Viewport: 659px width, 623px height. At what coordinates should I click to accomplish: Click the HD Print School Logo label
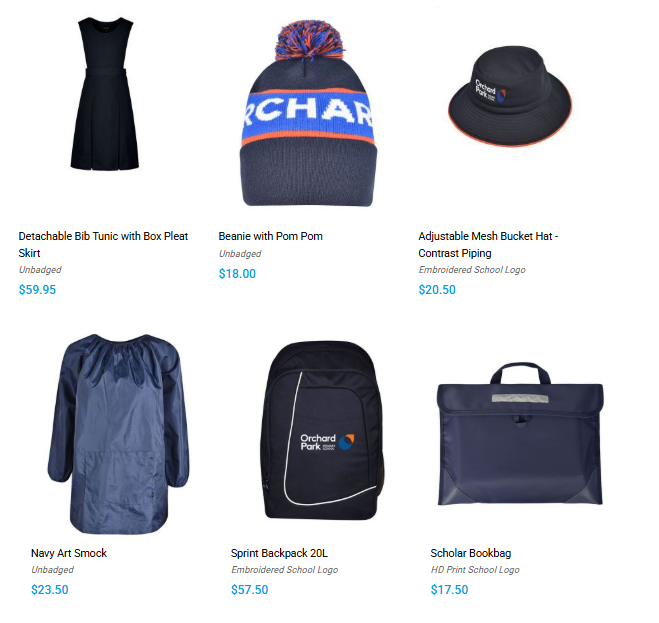pos(475,570)
